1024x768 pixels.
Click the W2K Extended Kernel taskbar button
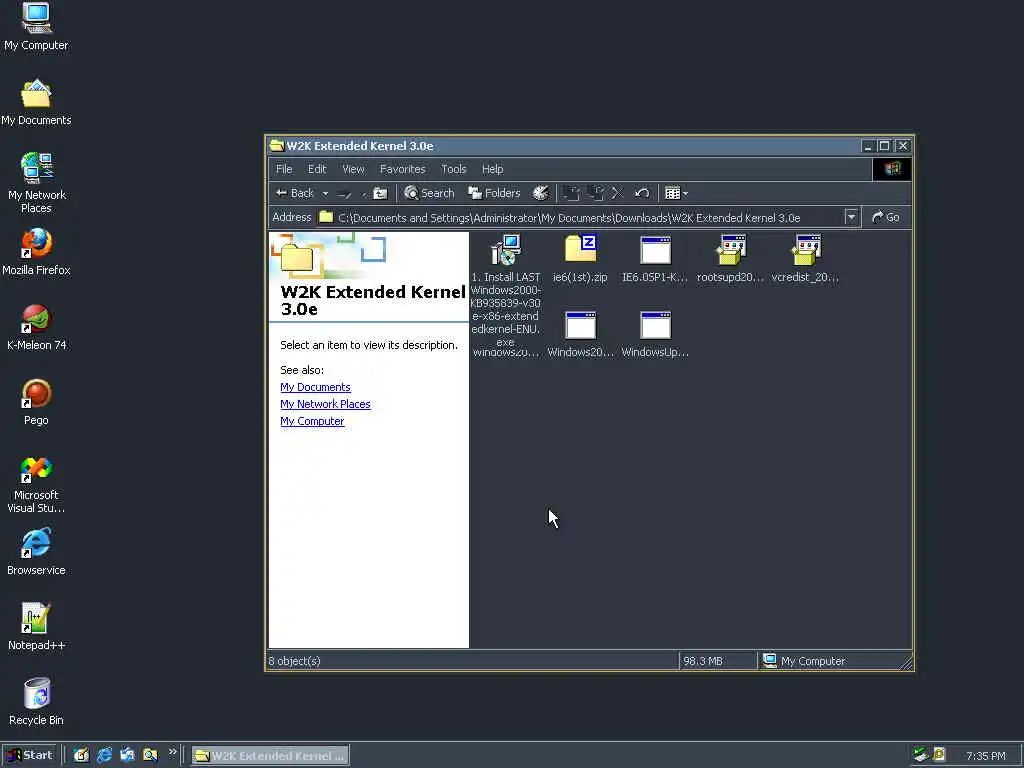click(271, 756)
